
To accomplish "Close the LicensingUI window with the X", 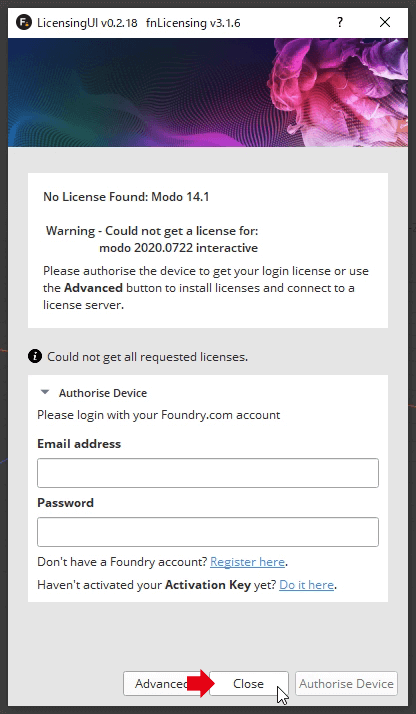I will pyautogui.click(x=385, y=22).
